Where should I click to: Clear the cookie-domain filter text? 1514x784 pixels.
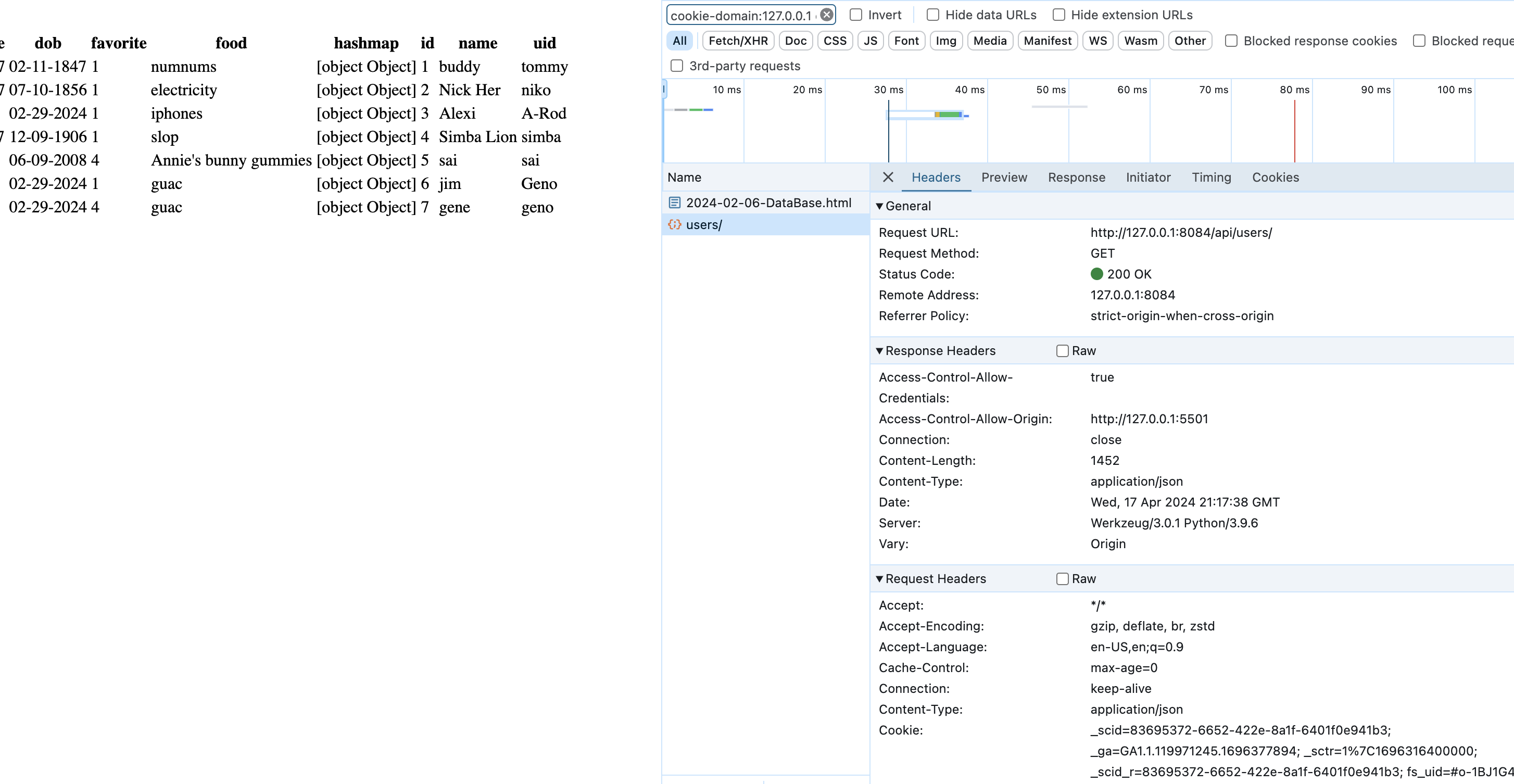click(826, 15)
